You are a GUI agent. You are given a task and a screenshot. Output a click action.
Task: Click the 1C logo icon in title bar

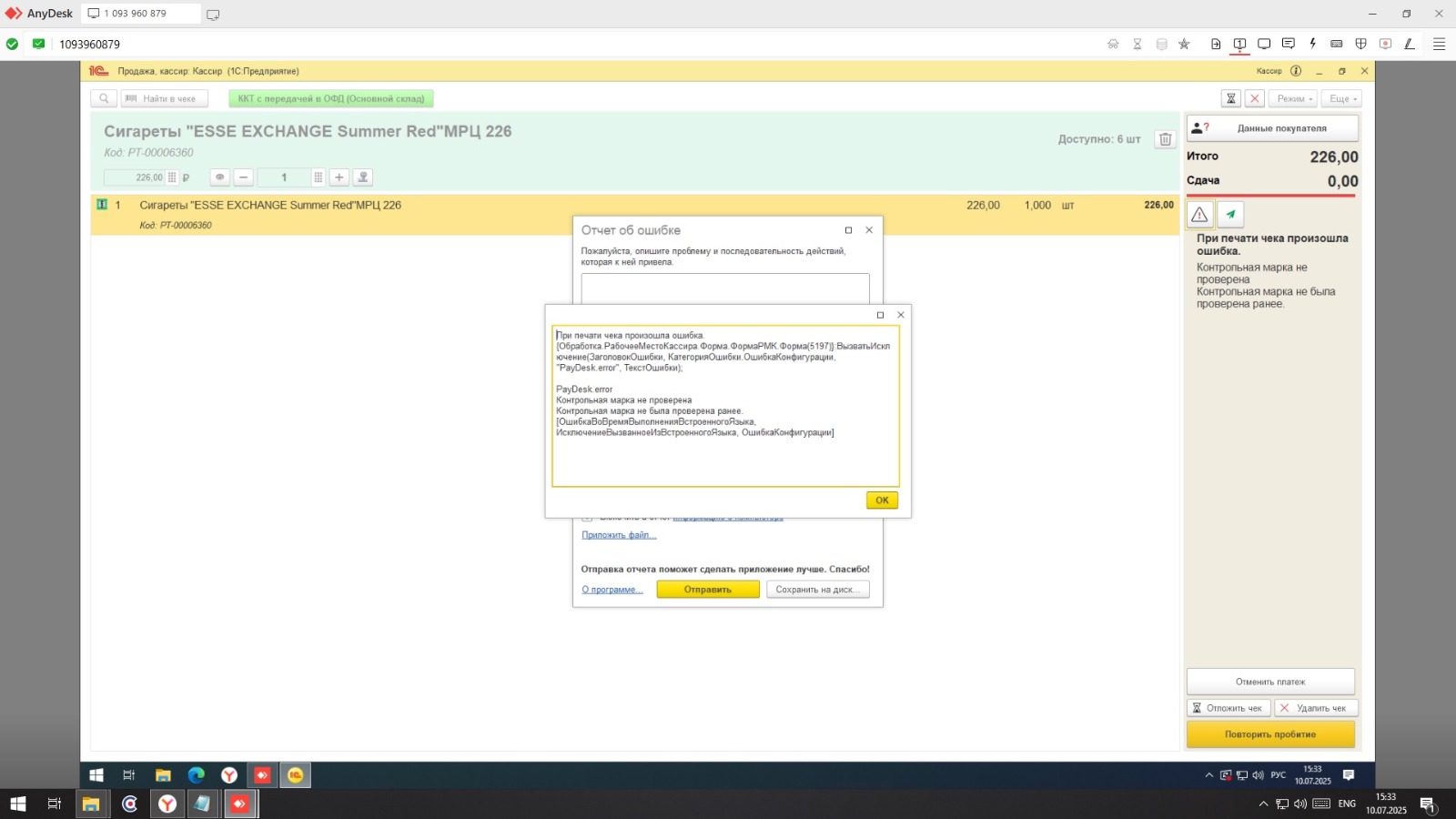pyautogui.click(x=98, y=71)
